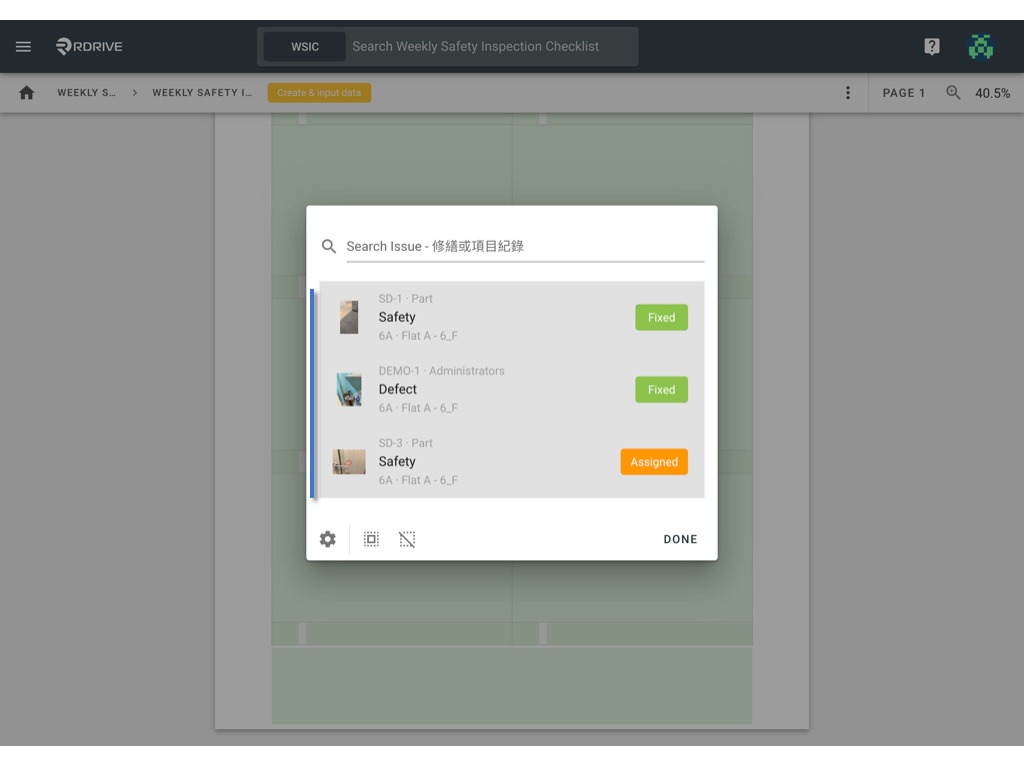Focus the Search Weekly Safety Inspection Checklist field
The width and height of the screenshot is (1024, 768).
(x=491, y=46)
